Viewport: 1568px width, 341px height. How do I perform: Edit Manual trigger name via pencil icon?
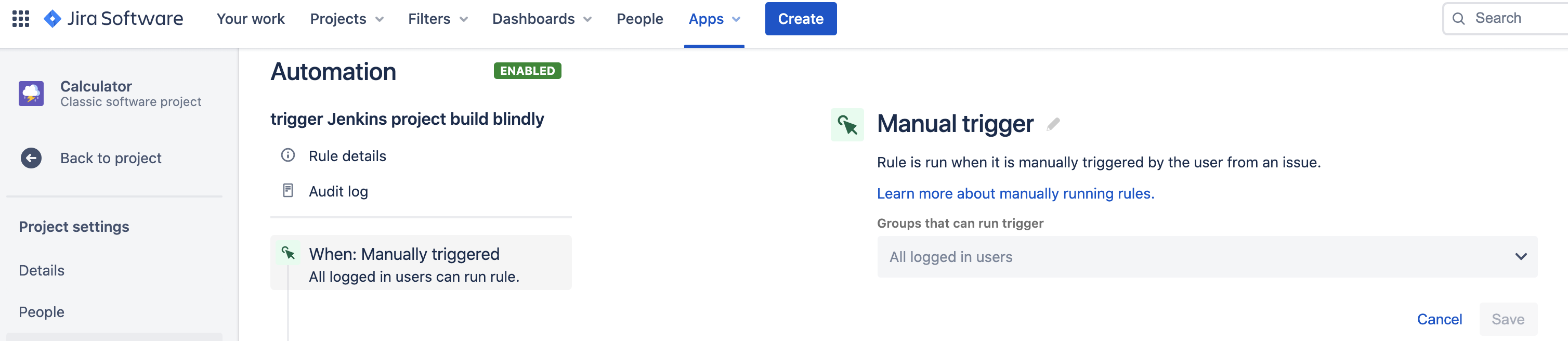(1053, 124)
